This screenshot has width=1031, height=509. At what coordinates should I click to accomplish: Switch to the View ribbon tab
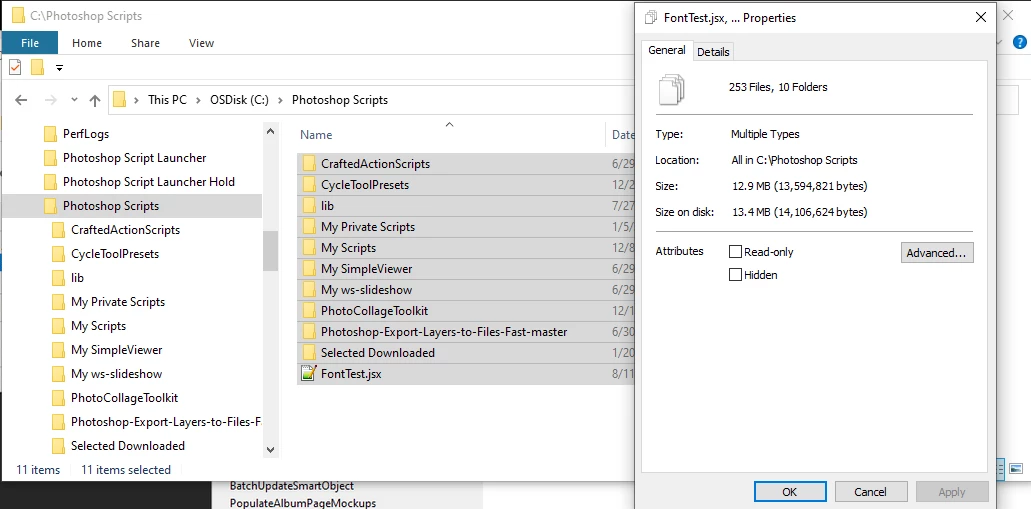coord(201,43)
